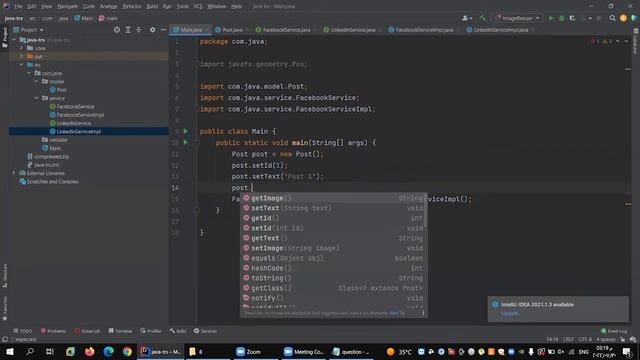This screenshot has height=360, width=640.
Task: Open ImageResizer run configuration dropdown
Action: point(518,18)
